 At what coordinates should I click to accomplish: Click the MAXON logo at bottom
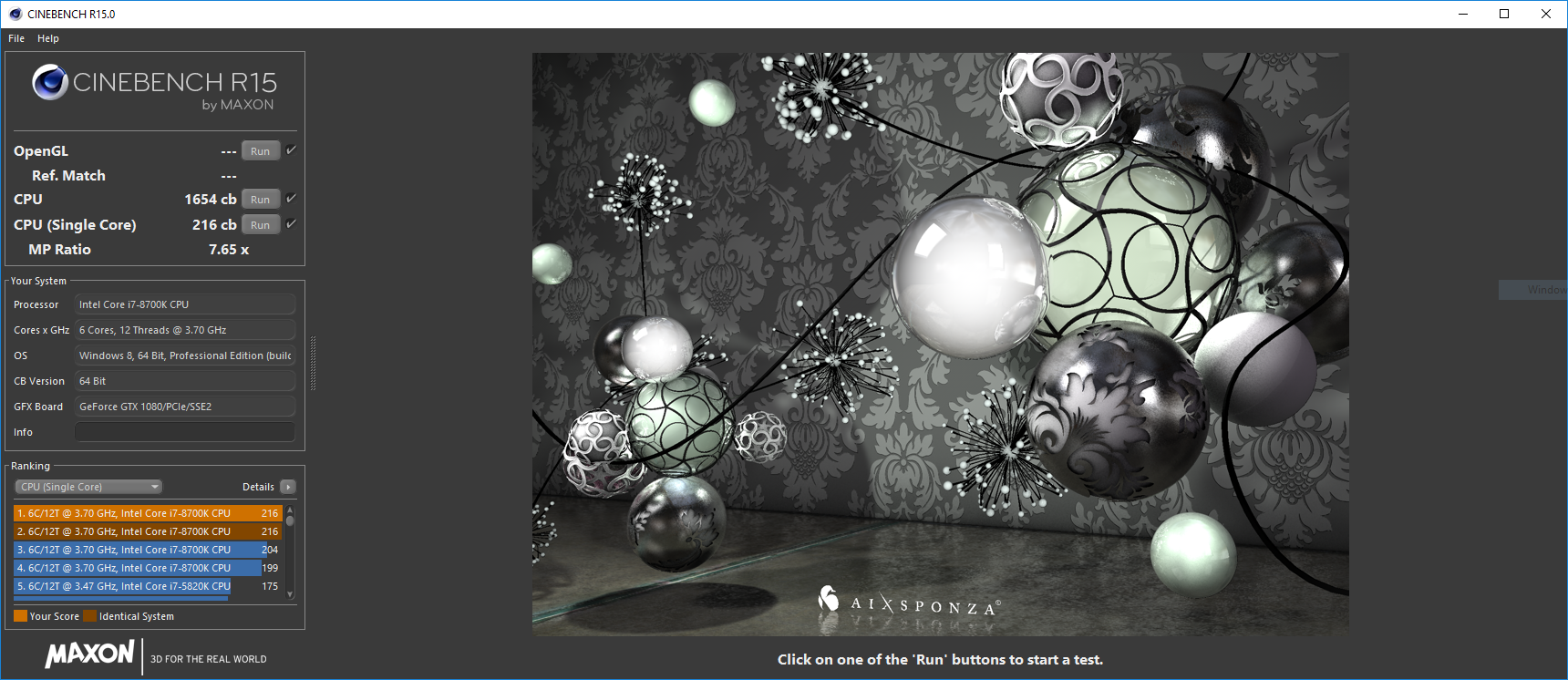[x=89, y=654]
